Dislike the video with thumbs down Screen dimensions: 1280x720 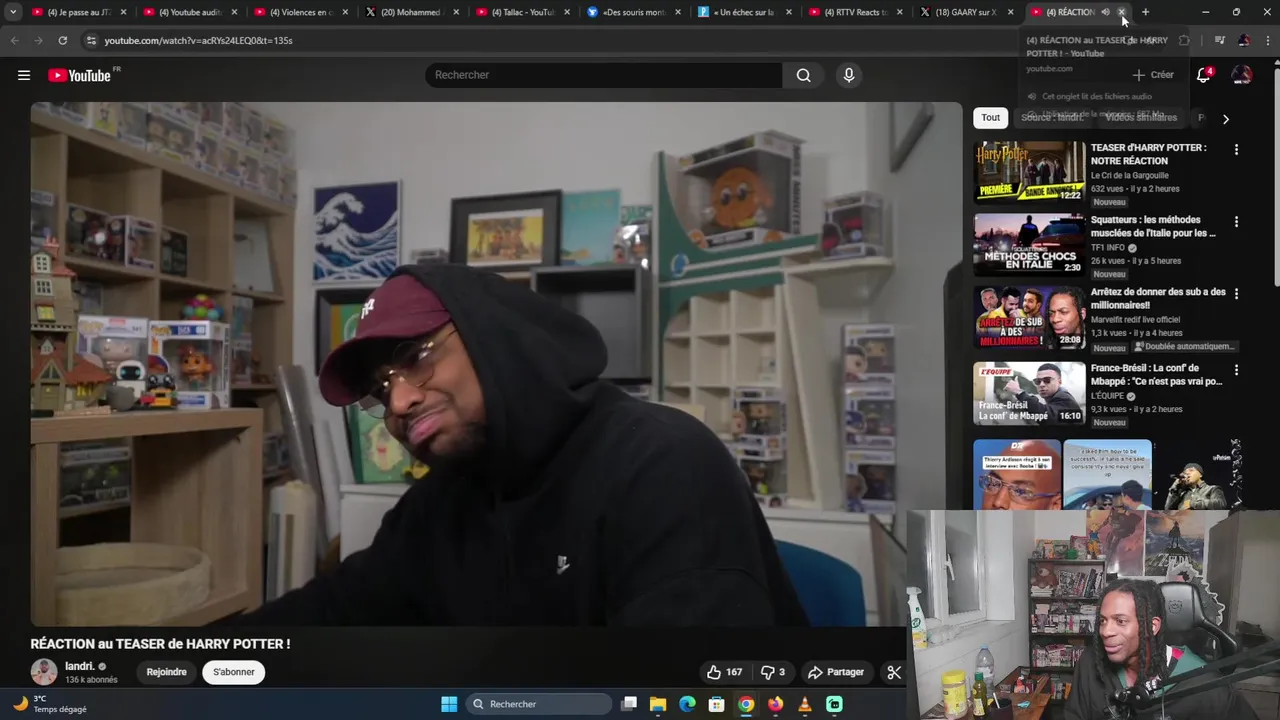773,672
